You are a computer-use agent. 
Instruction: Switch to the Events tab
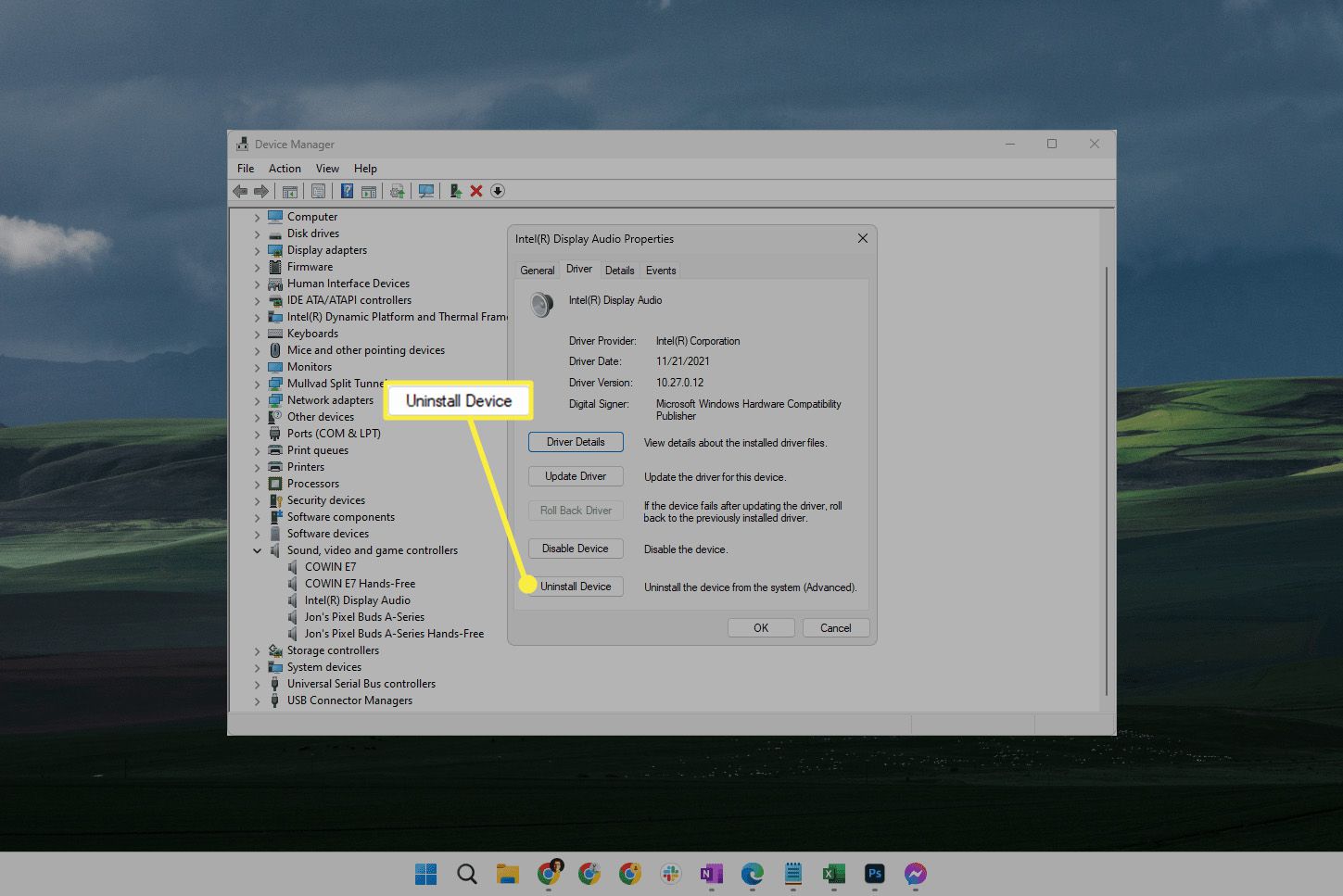pos(661,271)
